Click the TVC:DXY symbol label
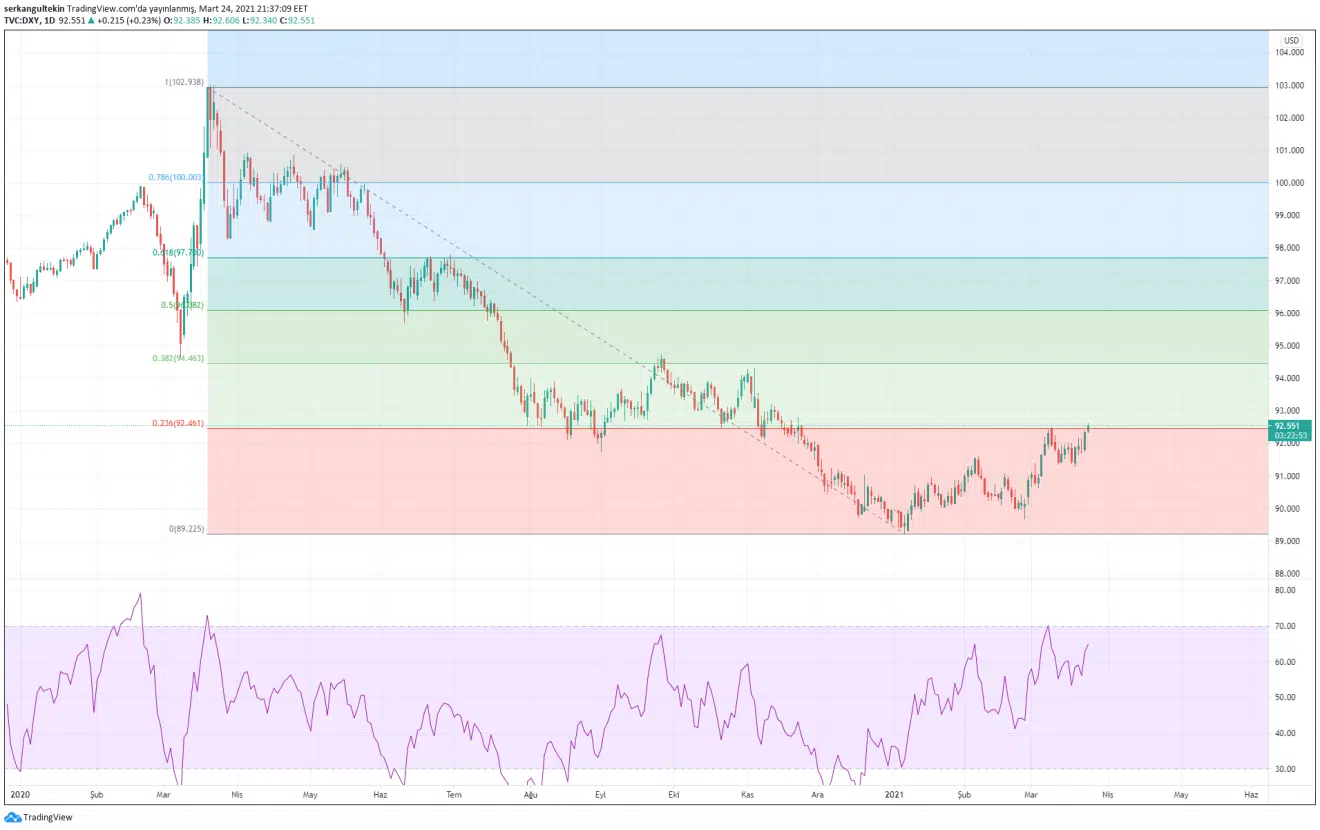Viewport: 1320px width, 830px height. pos(24,19)
